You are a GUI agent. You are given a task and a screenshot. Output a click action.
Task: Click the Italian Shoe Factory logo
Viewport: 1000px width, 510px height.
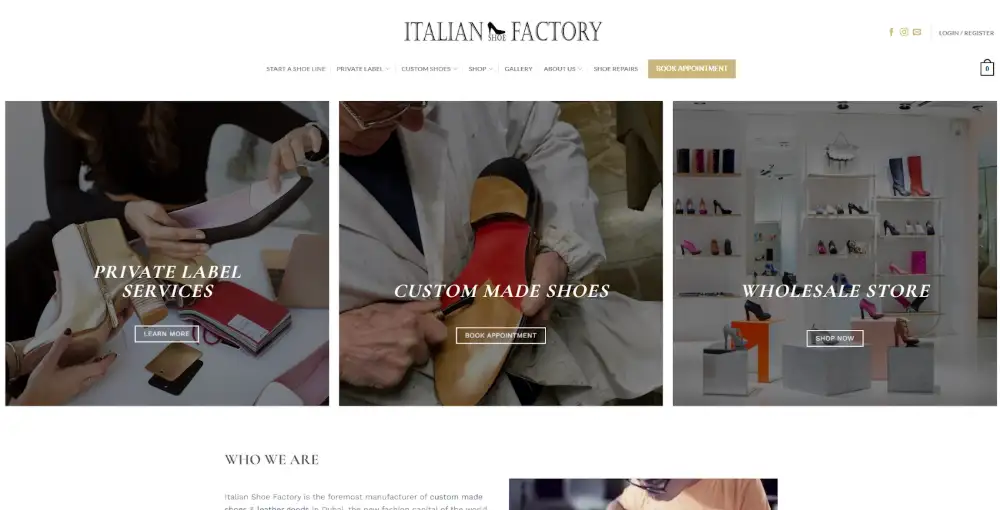[503, 31]
